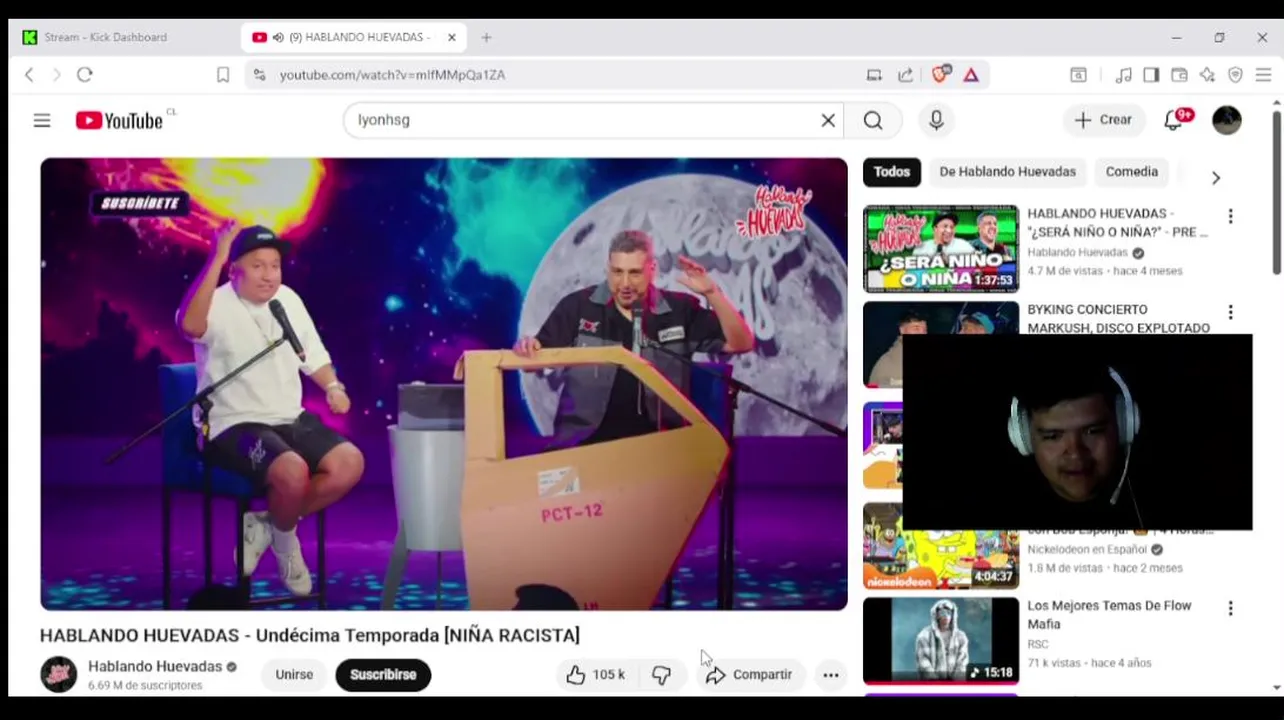Reload the page in the browser
The image size is (1284, 720).
pyautogui.click(x=85, y=75)
